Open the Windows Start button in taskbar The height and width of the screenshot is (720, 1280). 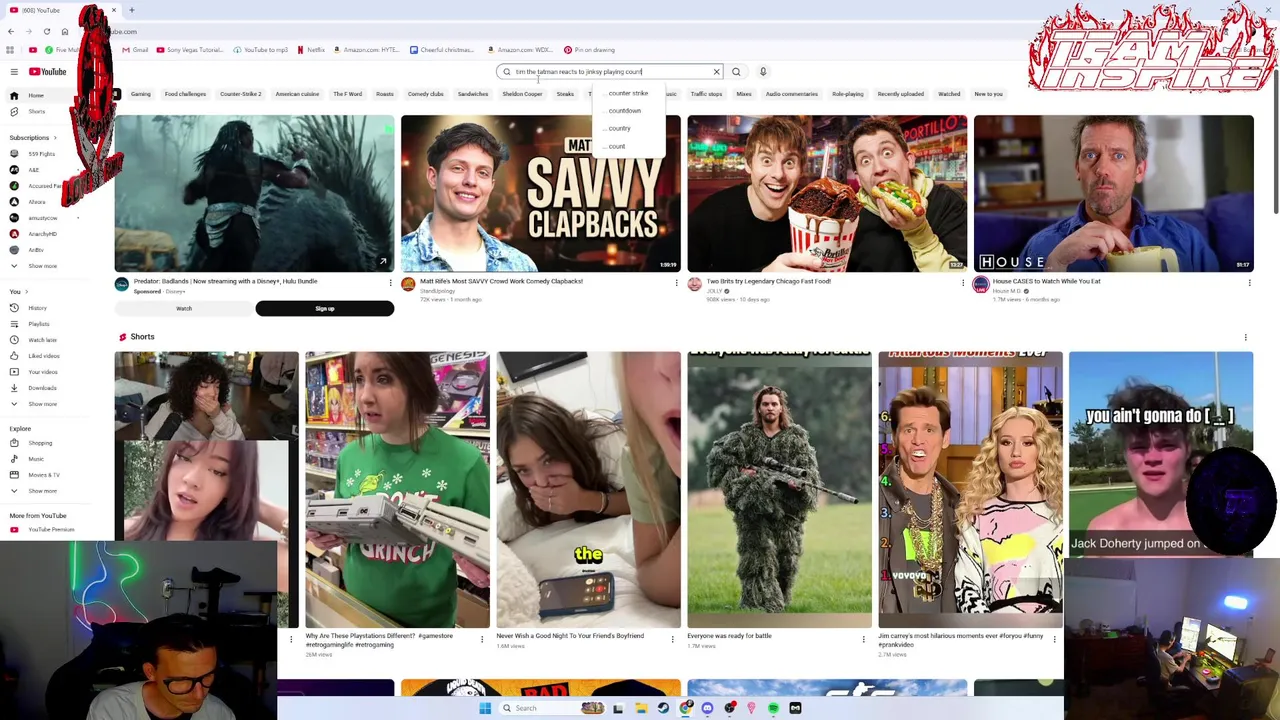[x=485, y=708]
